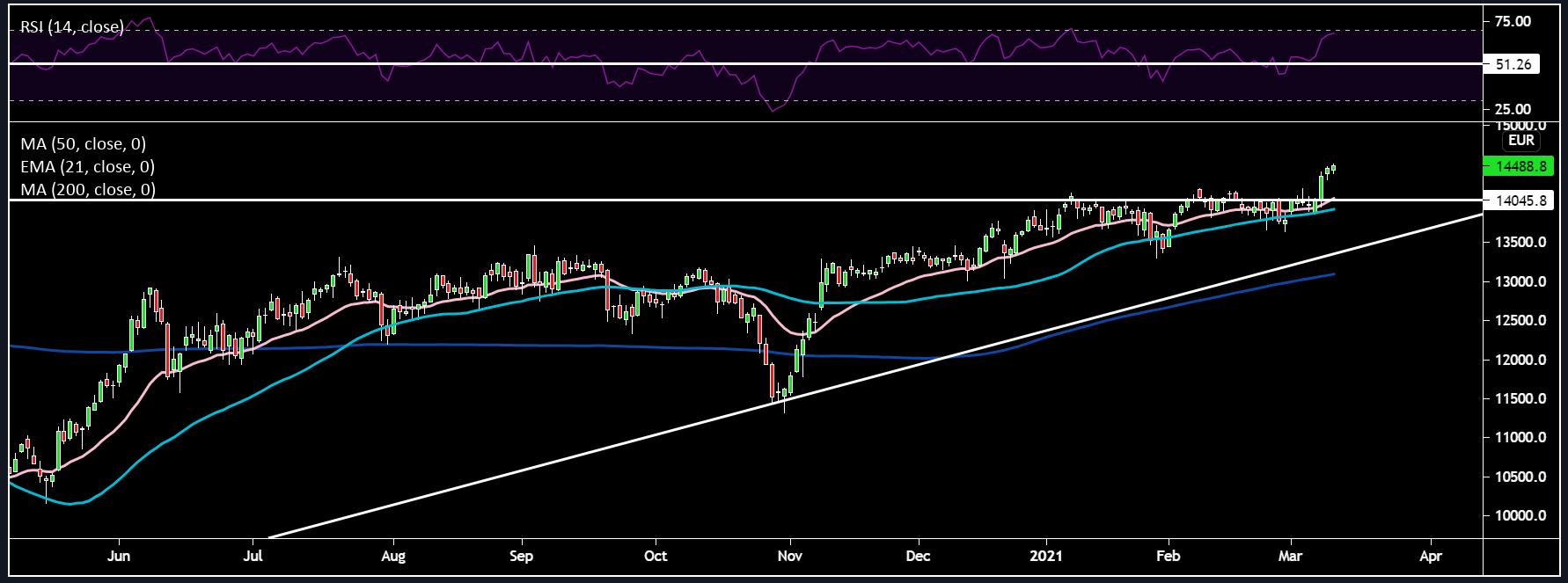The image size is (1568, 583).
Task: Click the Apr label on time axis
Action: (x=1431, y=556)
